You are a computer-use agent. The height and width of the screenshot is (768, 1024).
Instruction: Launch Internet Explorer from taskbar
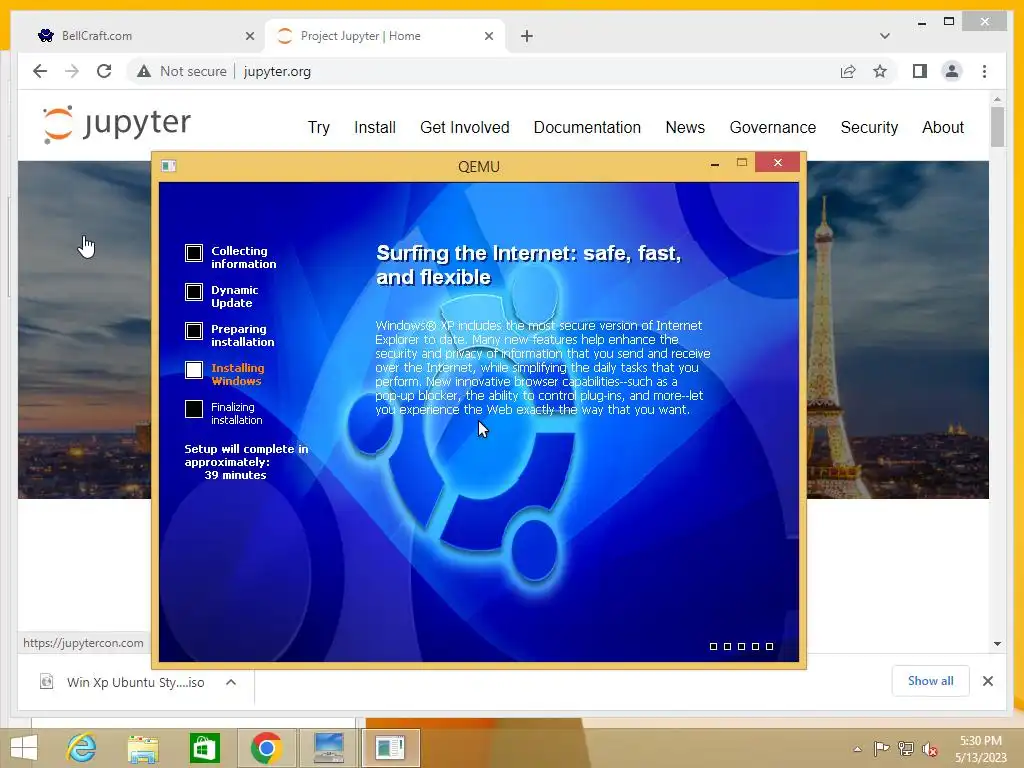click(x=82, y=748)
